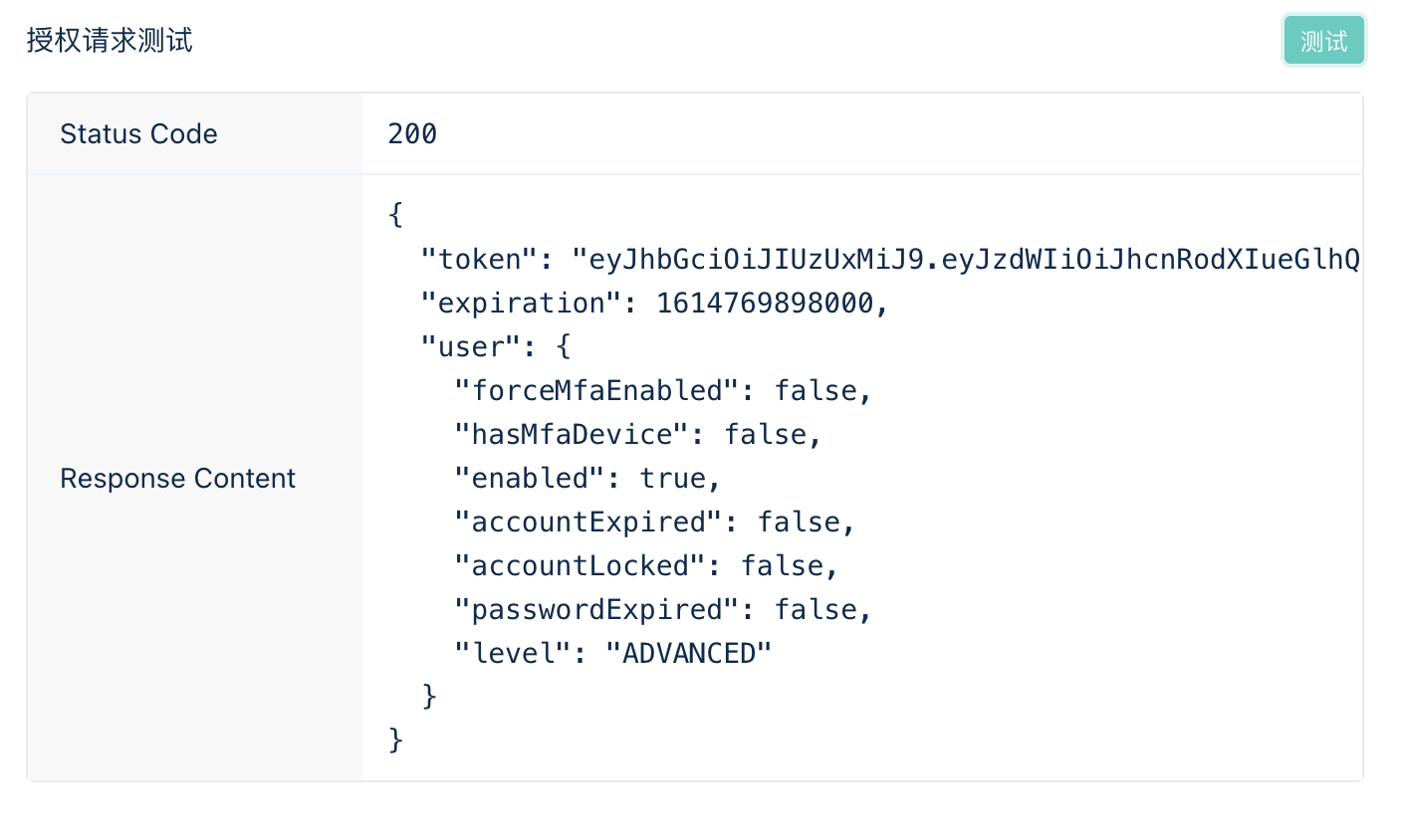Click the closing brace of the user object
1402x840 pixels.
tap(429, 696)
